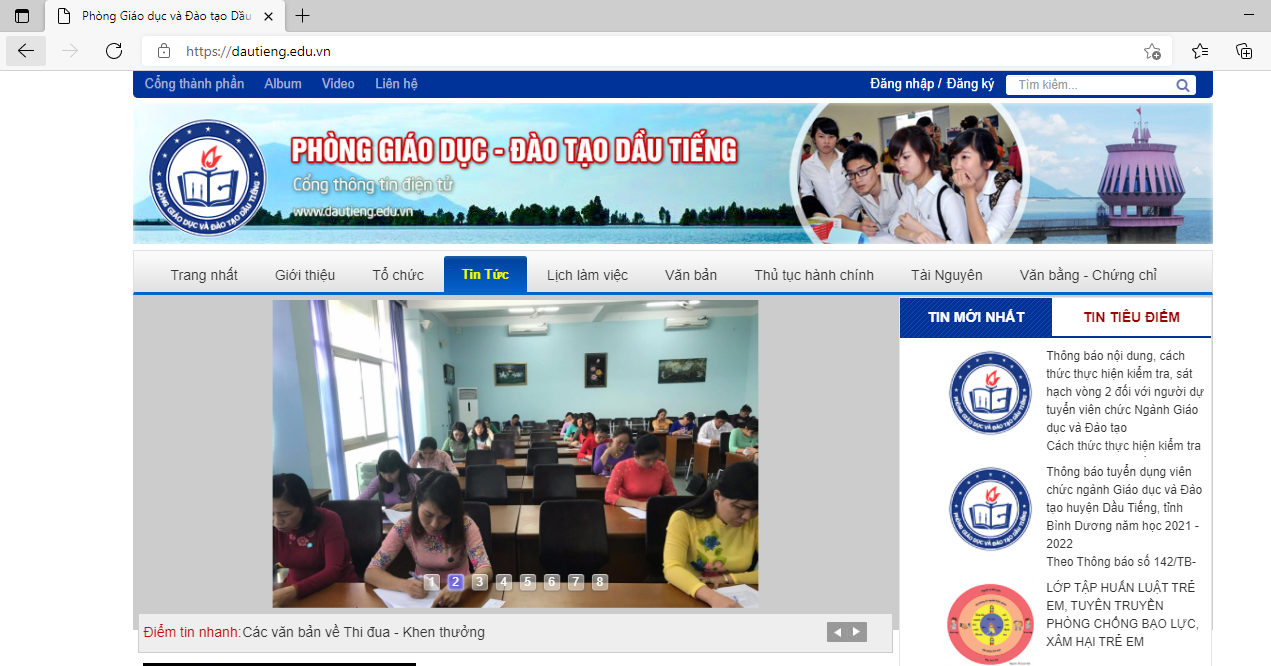Switch to the TIN MỚI NHẤT tab
1271x666 pixels.
point(976,317)
